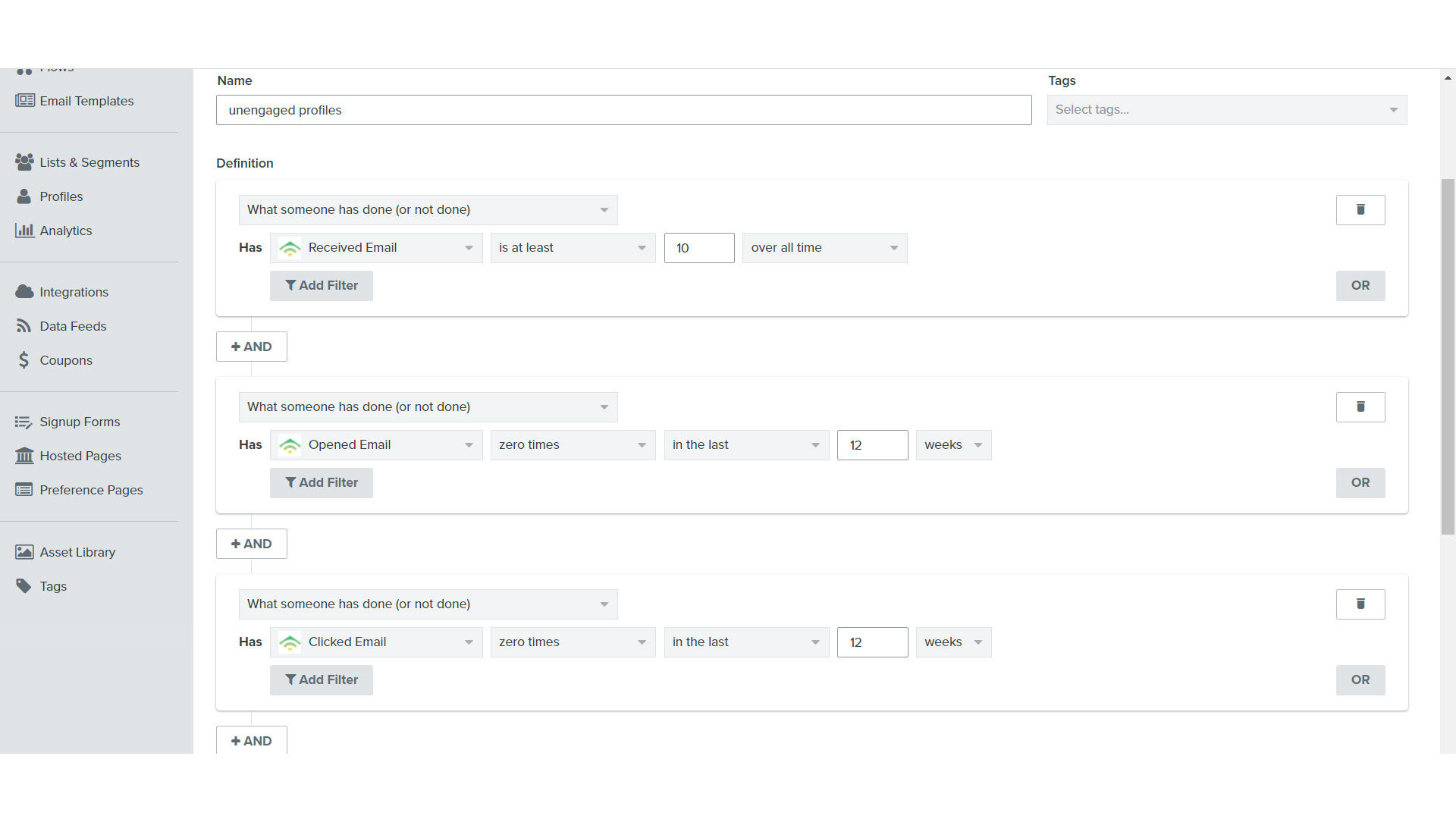Click the Signup Forms list icon
1456x819 pixels.
tap(24, 422)
